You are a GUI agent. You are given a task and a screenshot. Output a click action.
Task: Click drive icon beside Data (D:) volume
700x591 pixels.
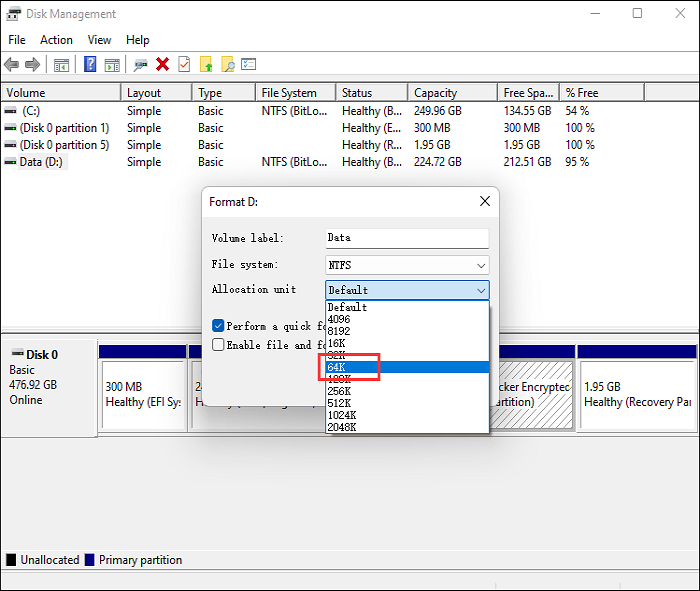click(x=11, y=162)
